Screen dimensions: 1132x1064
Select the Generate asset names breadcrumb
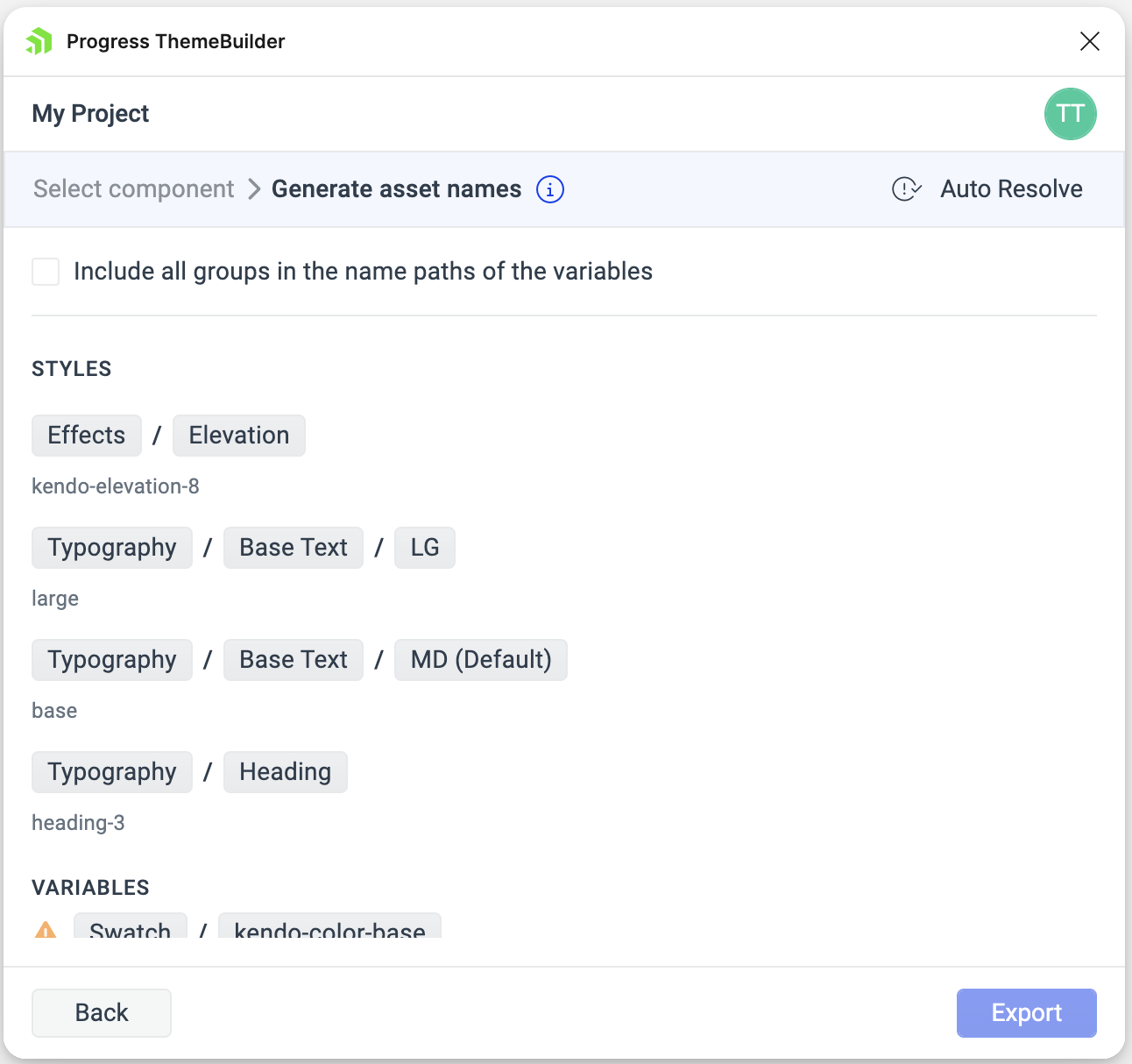(x=396, y=188)
